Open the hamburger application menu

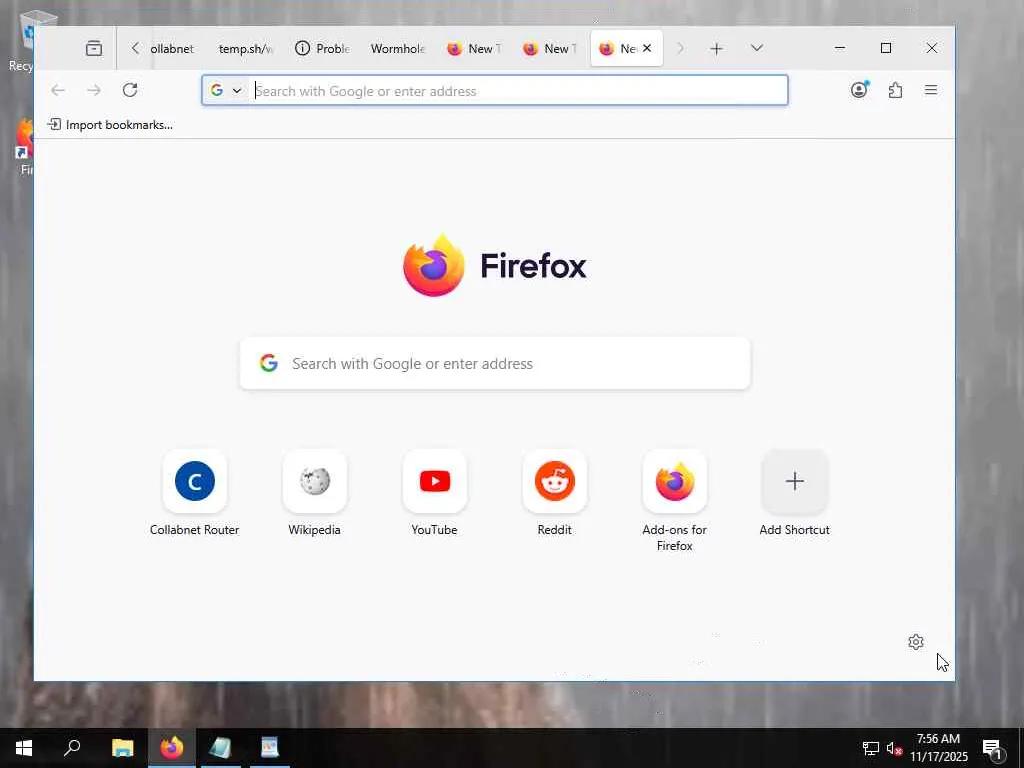pos(931,90)
